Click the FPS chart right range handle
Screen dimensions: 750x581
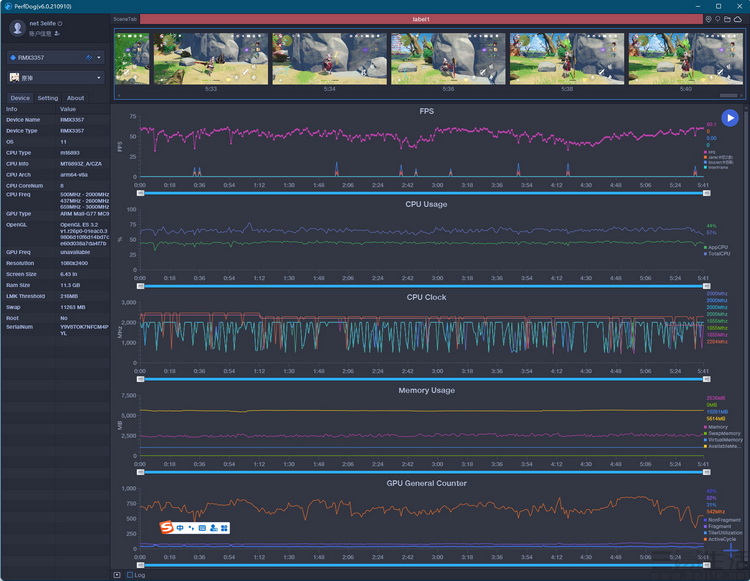click(x=706, y=193)
